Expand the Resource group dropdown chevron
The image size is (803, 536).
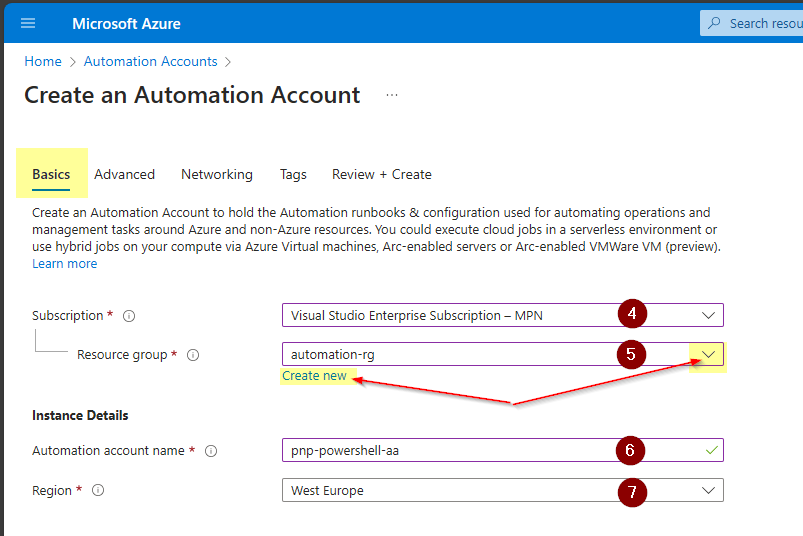(x=708, y=354)
